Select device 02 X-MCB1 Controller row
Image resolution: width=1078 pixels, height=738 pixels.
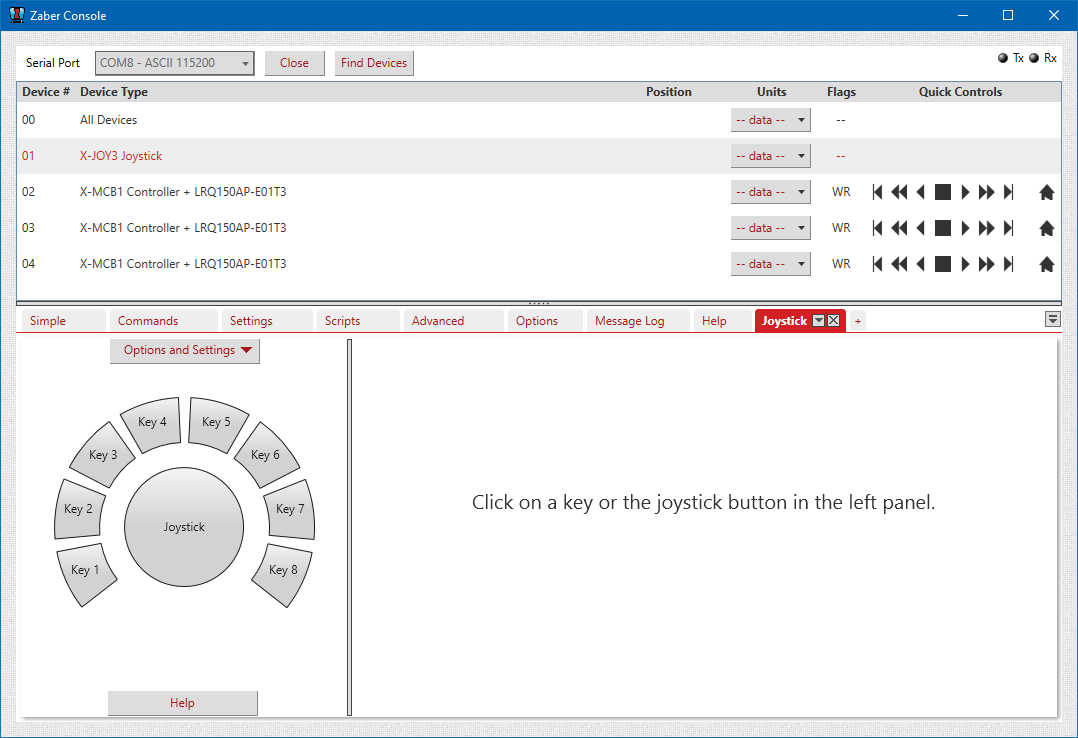[538, 192]
